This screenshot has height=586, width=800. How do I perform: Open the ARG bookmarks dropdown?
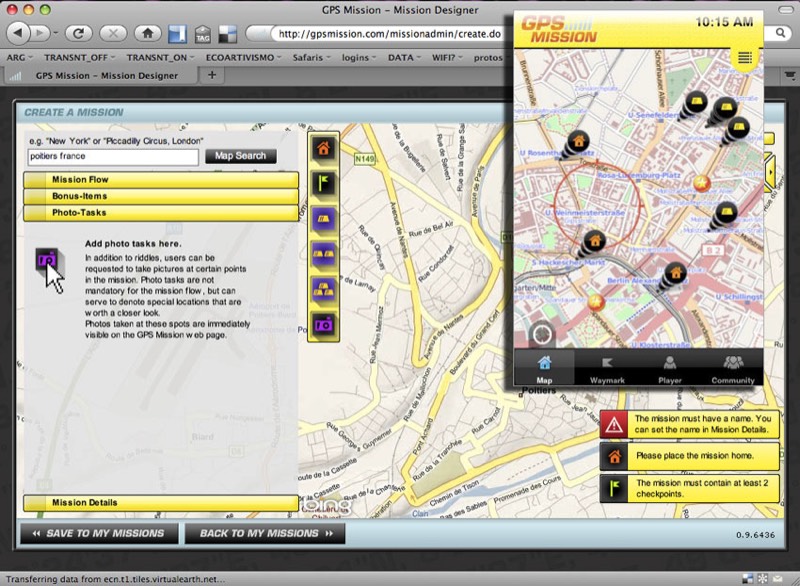pos(19,58)
